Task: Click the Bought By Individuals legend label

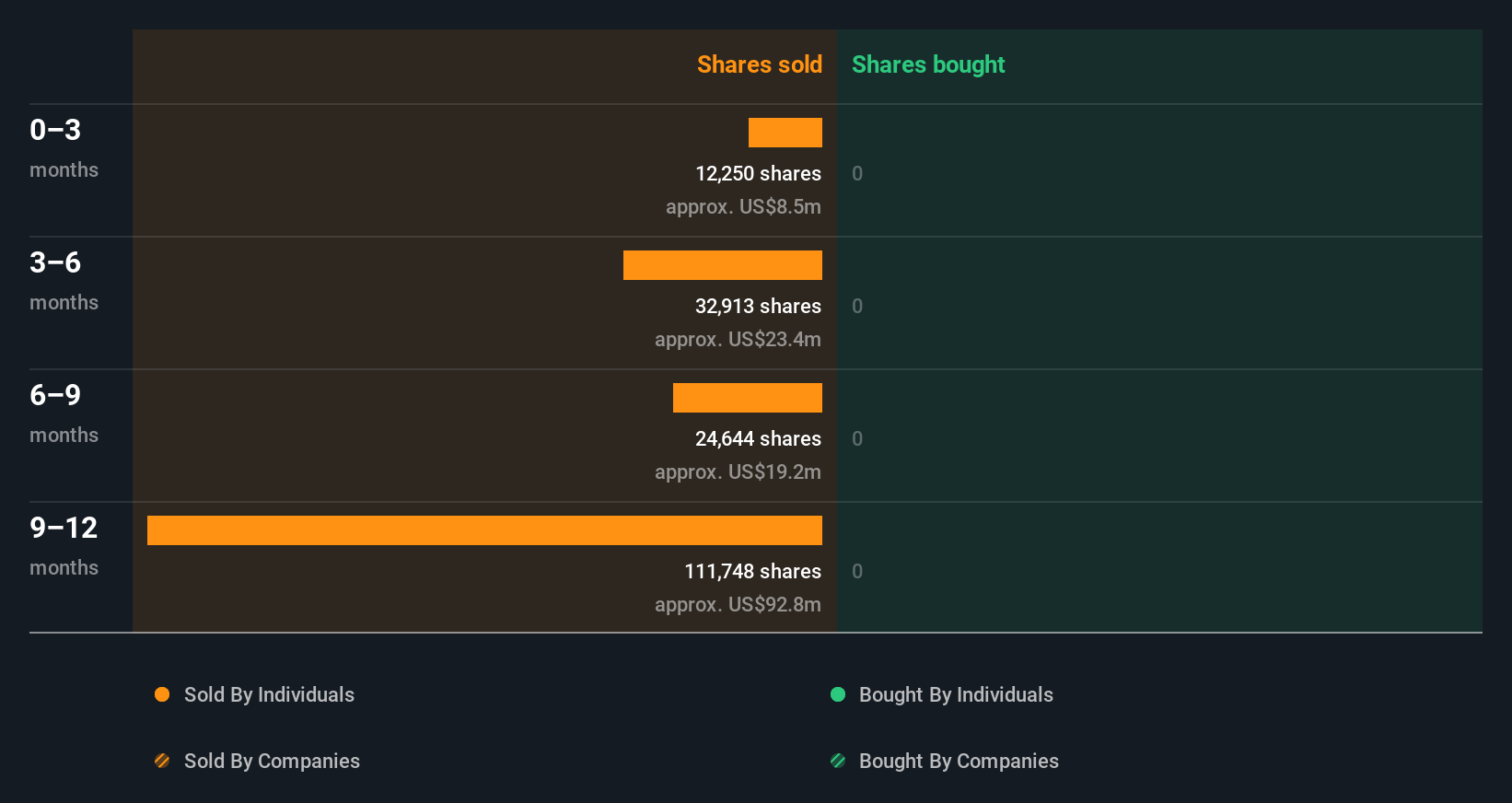Action: tap(956, 694)
